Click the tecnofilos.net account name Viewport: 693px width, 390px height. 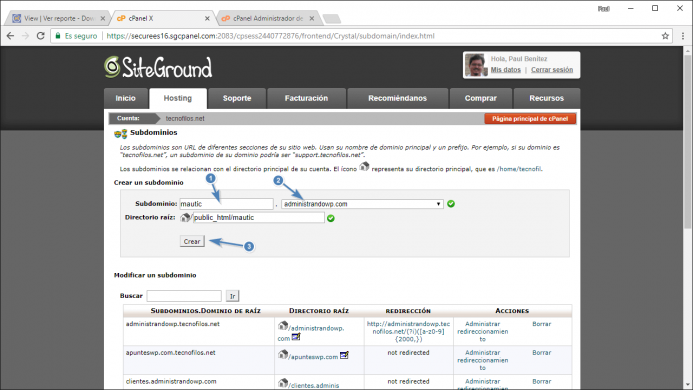tap(185, 119)
